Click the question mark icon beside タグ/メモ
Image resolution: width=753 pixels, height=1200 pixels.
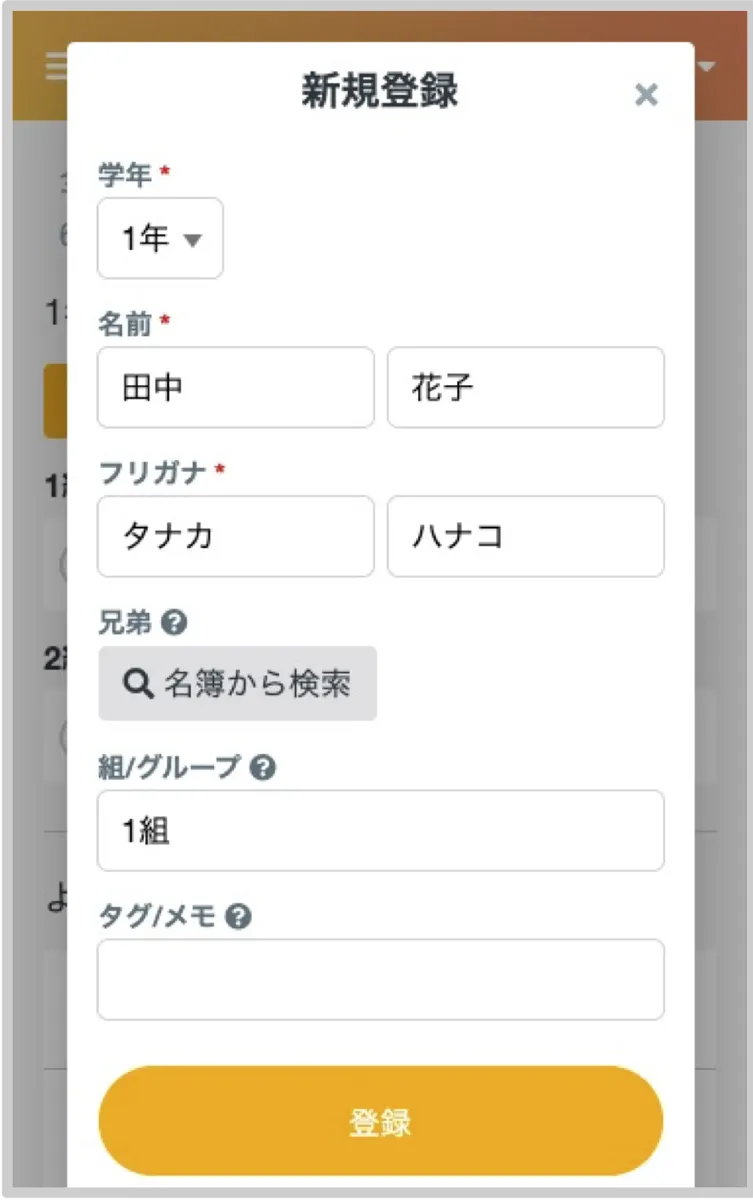[238, 916]
